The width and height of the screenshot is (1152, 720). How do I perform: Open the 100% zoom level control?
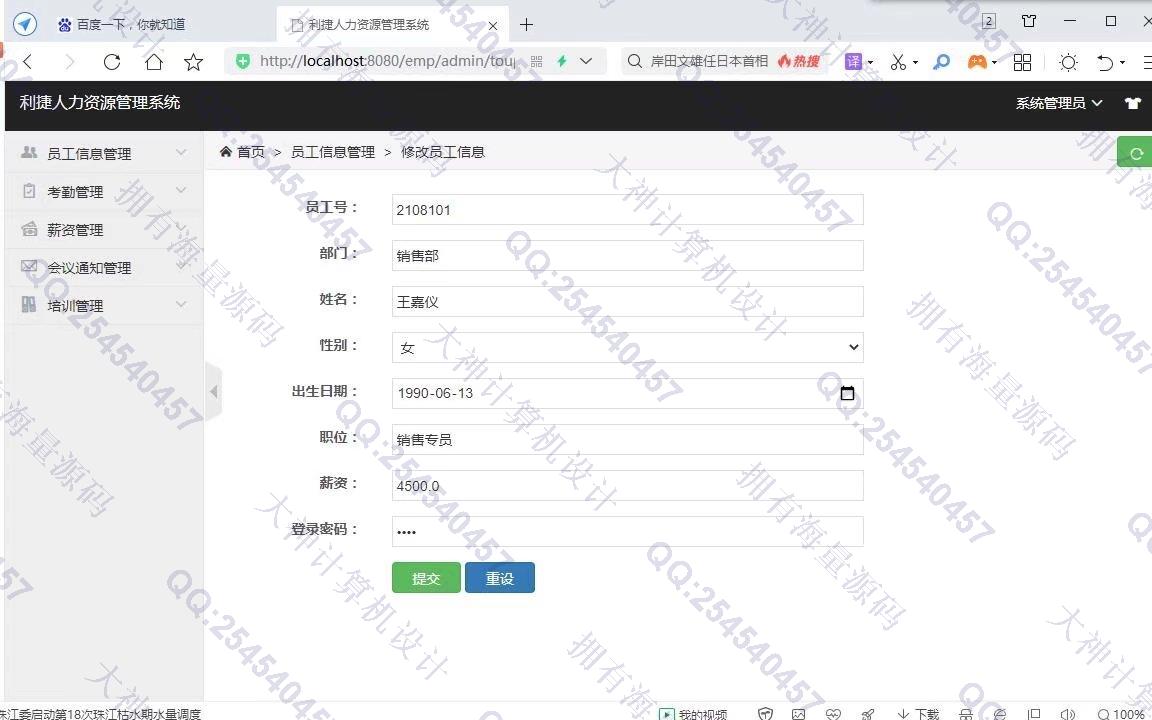[x=1123, y=713]
